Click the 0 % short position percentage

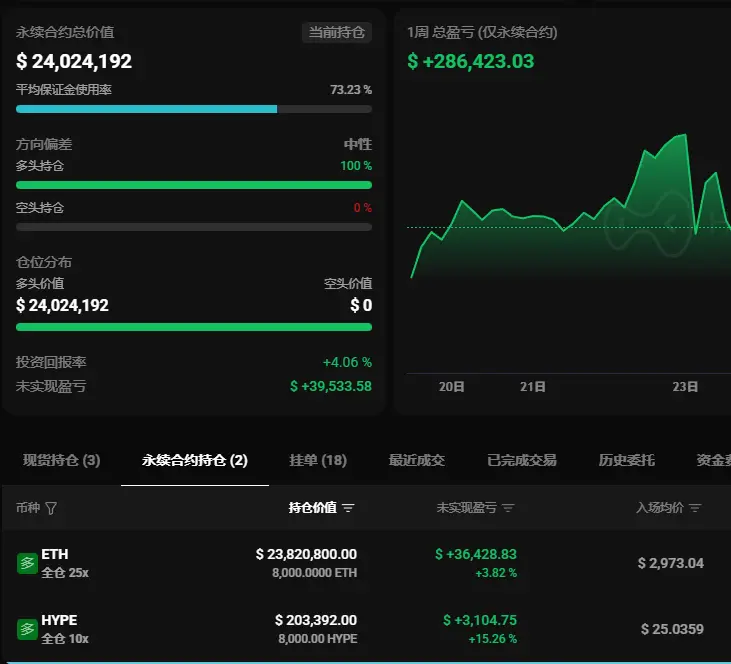coord(363,208)
